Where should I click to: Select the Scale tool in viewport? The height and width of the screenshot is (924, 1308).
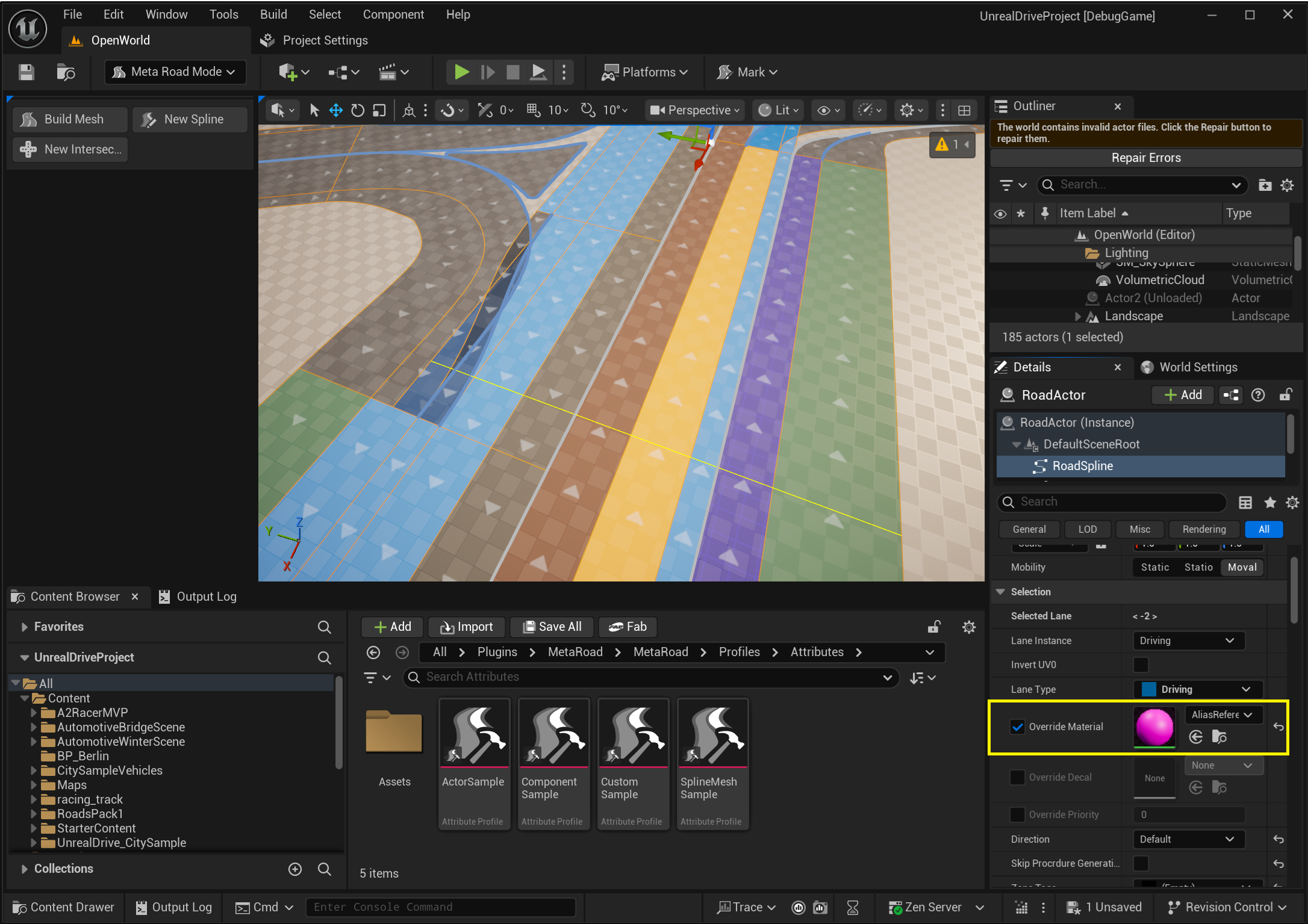point(379,110)
